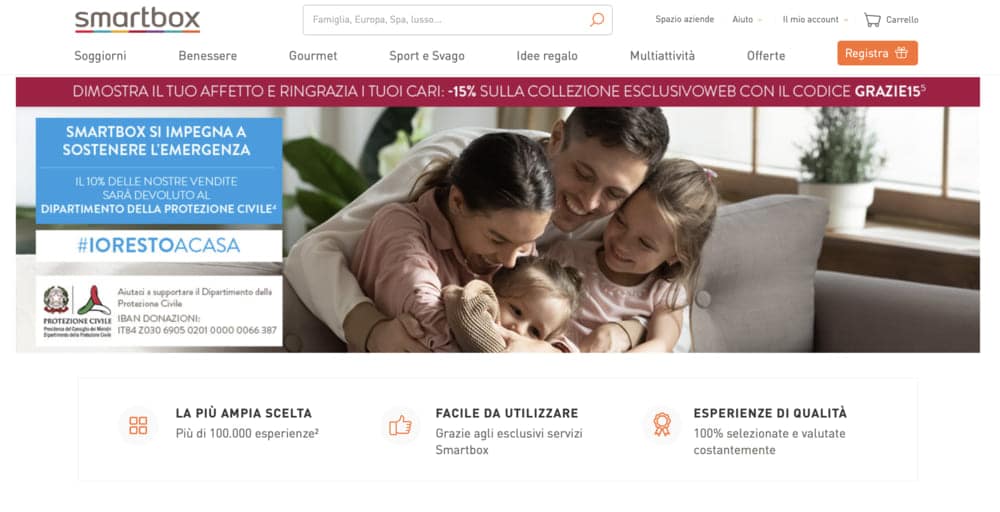The image size is (1000, 512).
Task: Expand the Il mio account dropdown
Action: coord(815,20)
